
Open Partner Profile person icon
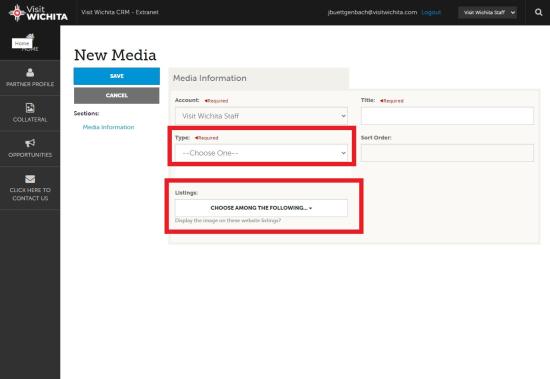pos(30,73)
